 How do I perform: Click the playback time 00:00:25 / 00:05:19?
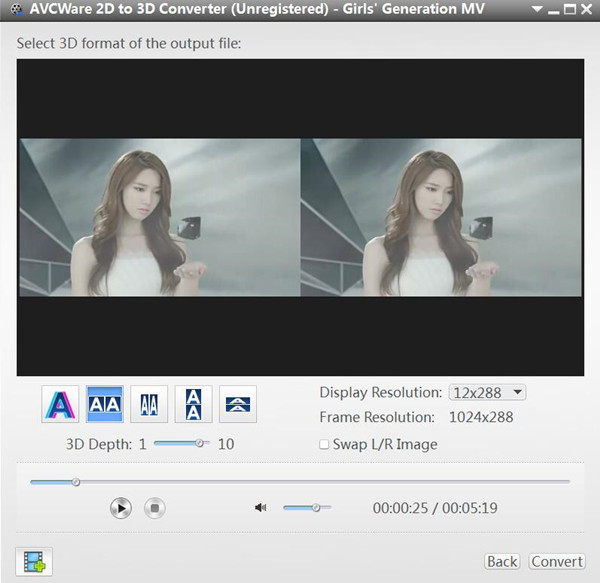click(x=435, y=508)
